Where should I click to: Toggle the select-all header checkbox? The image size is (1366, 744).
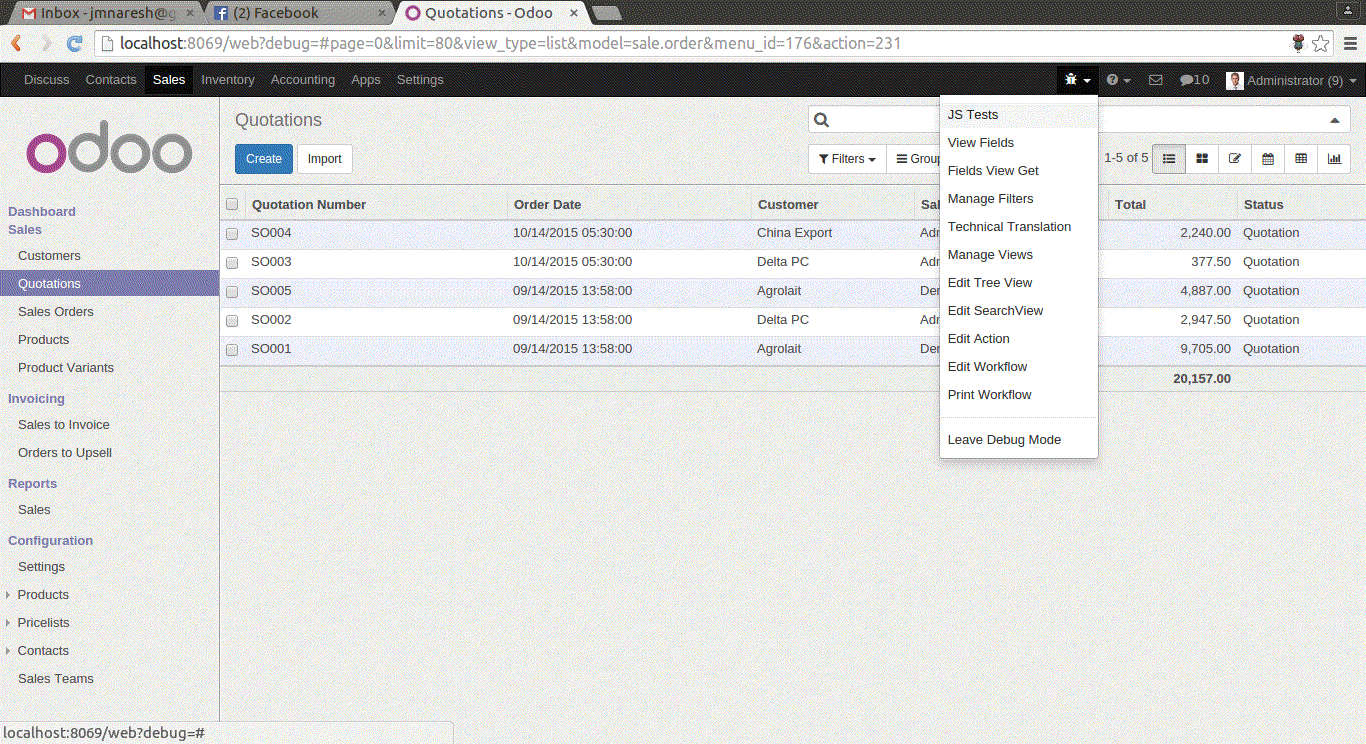pyautogui.click(x=232, y=204)
